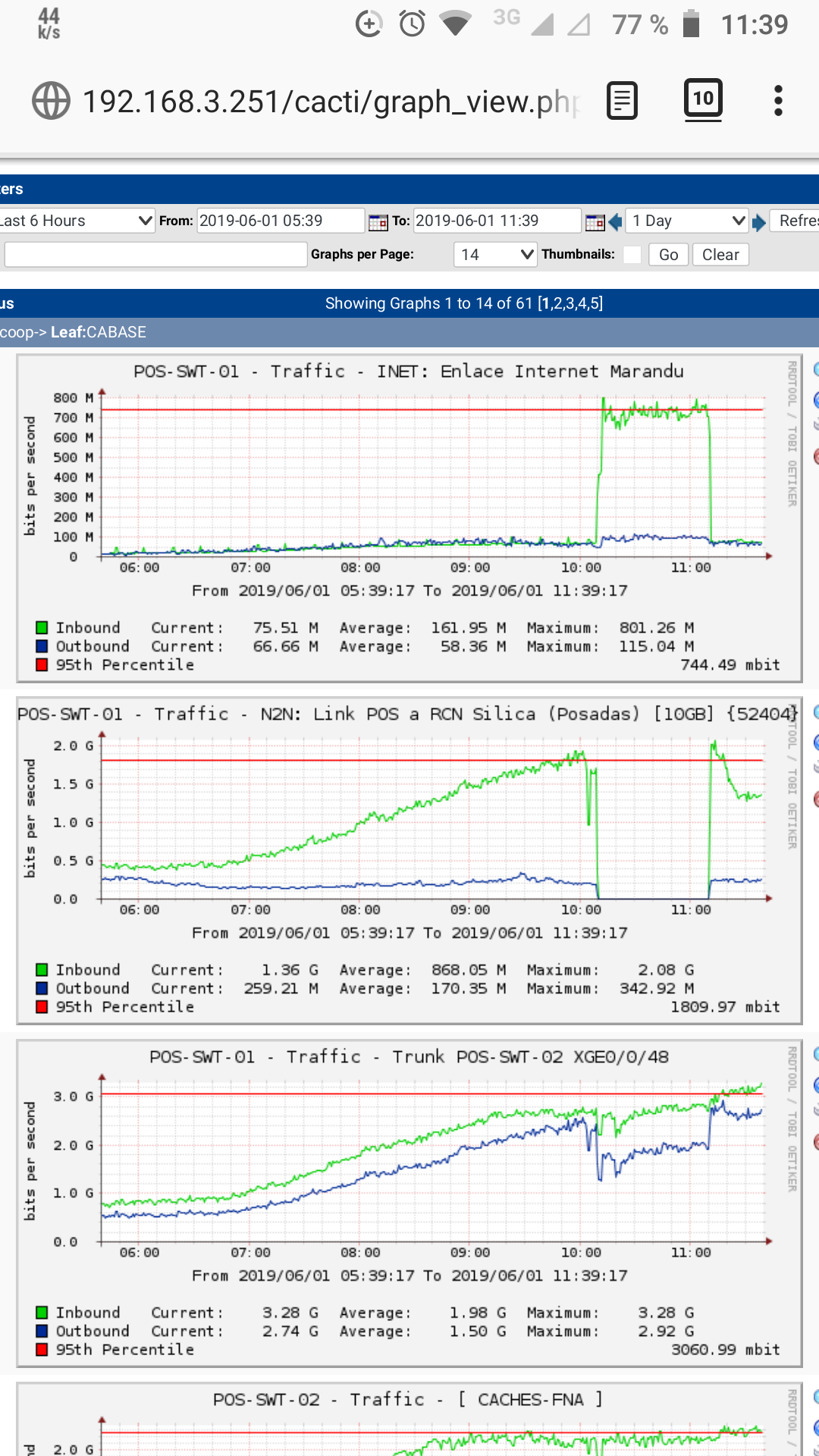Open the browser tab switcher showing 10

click(x=703, y=99)
